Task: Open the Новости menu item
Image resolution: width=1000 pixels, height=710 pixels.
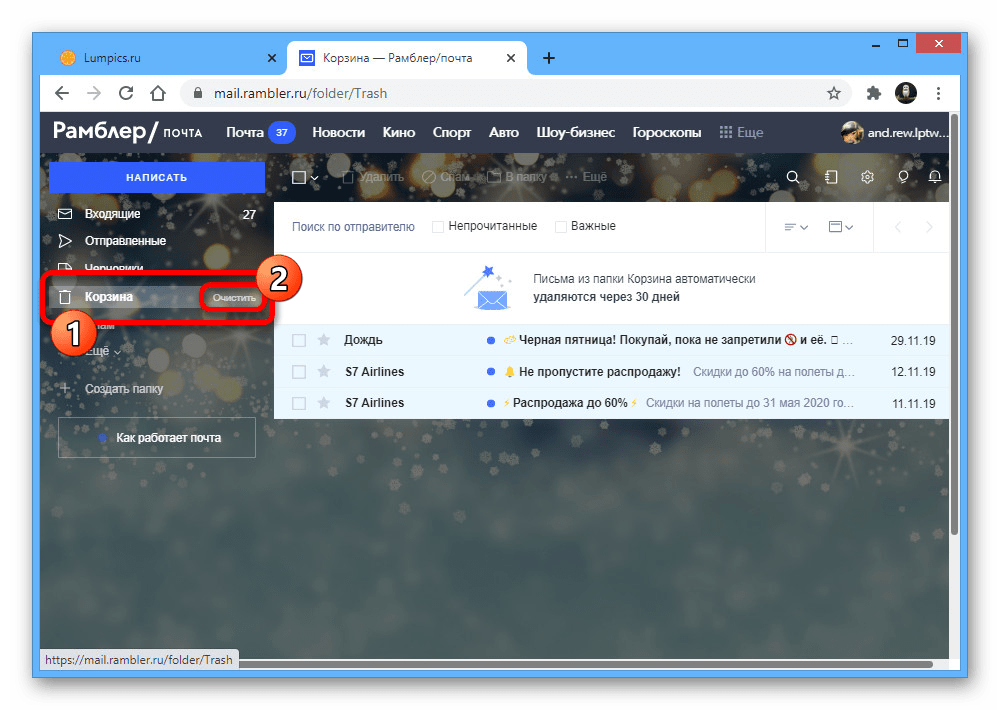Action: click(338, 132)
